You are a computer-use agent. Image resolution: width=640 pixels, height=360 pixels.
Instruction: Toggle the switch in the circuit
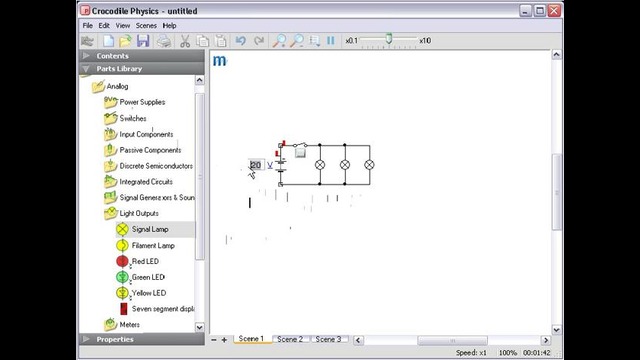(x=300, y=145)
